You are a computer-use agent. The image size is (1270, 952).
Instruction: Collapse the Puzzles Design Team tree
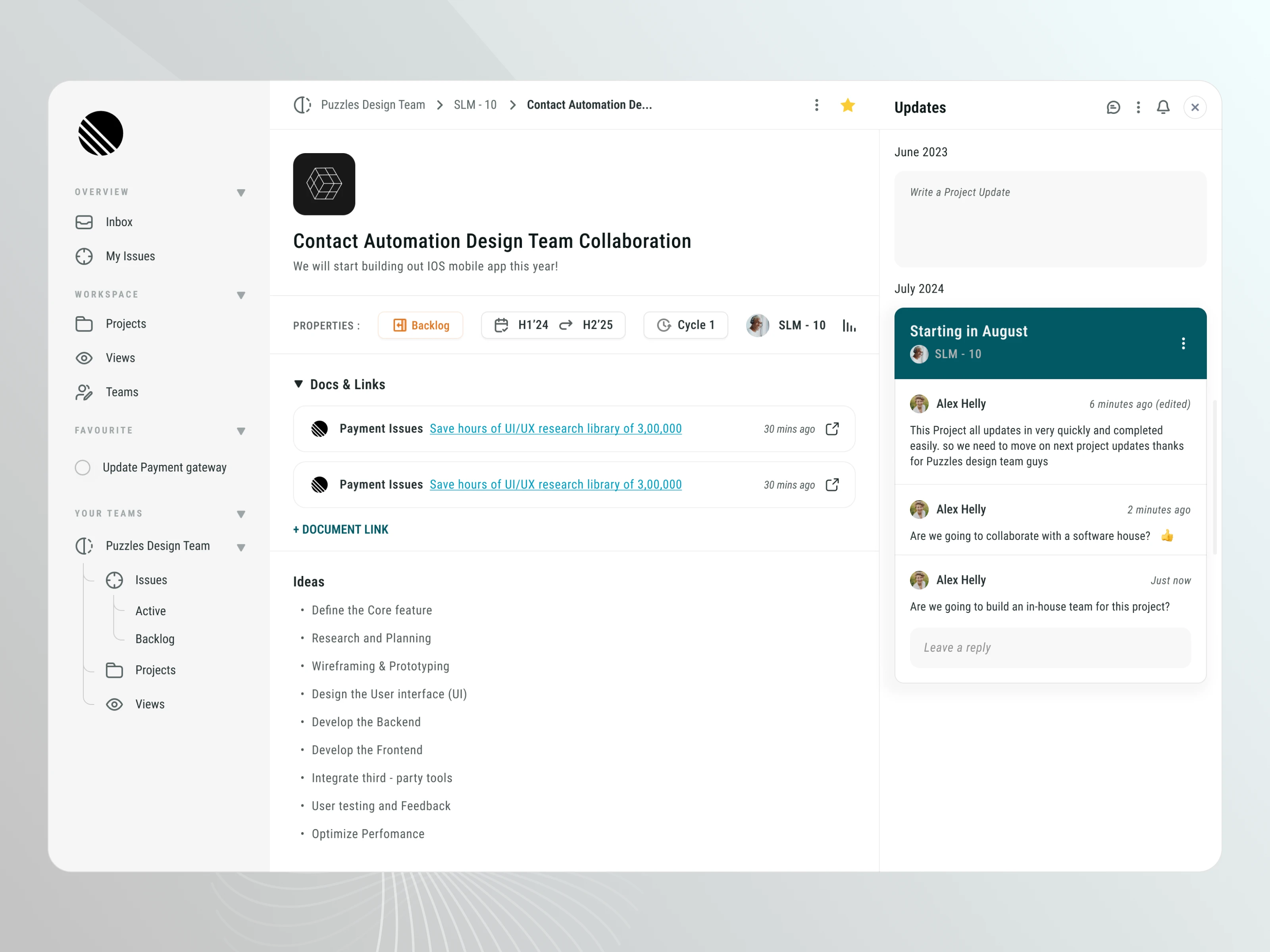coord(241,547)
